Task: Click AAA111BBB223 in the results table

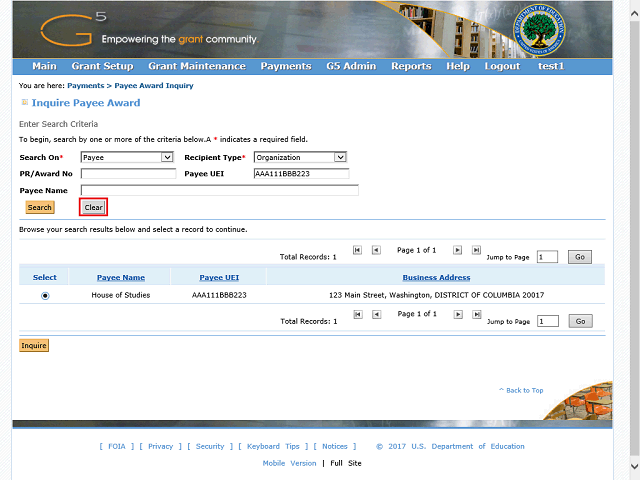Action: pyautogui.click(x=219, y=295)
